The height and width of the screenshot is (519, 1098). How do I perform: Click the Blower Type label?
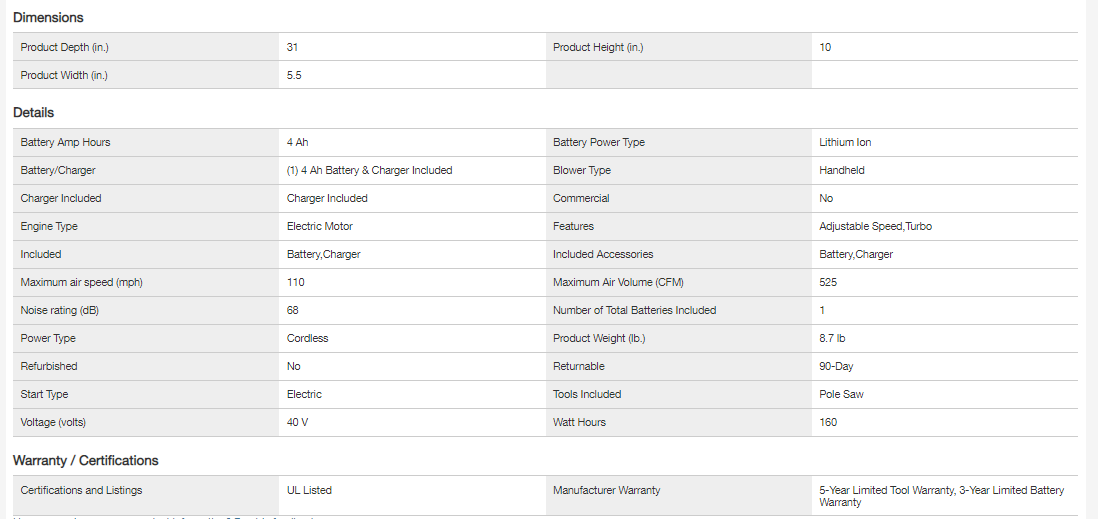(x=582, y=170)
